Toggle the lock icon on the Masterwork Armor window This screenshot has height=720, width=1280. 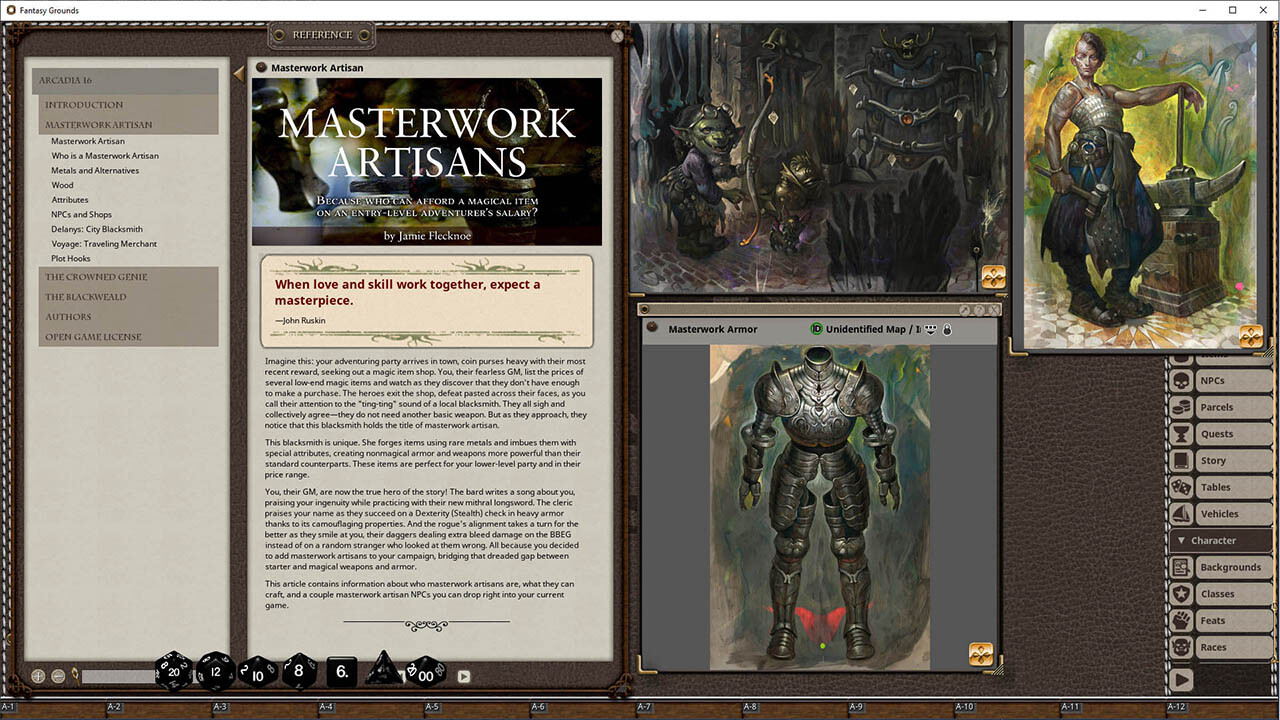[x=946, y=329]
